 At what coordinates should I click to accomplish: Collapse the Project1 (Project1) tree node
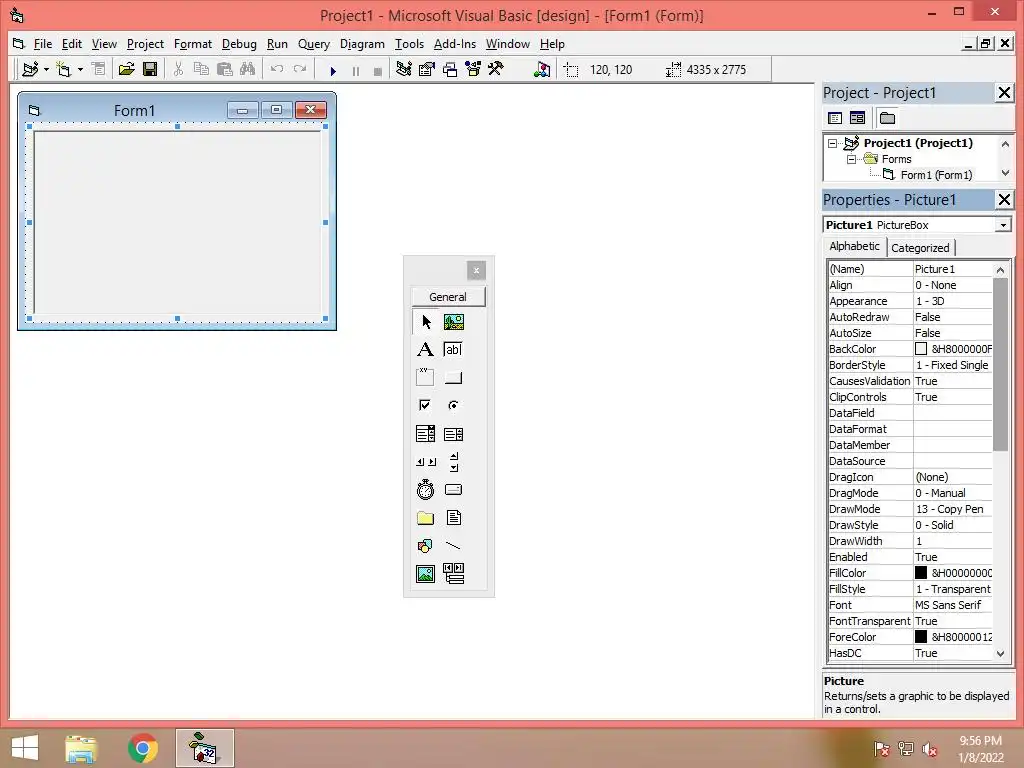(832, 143)
